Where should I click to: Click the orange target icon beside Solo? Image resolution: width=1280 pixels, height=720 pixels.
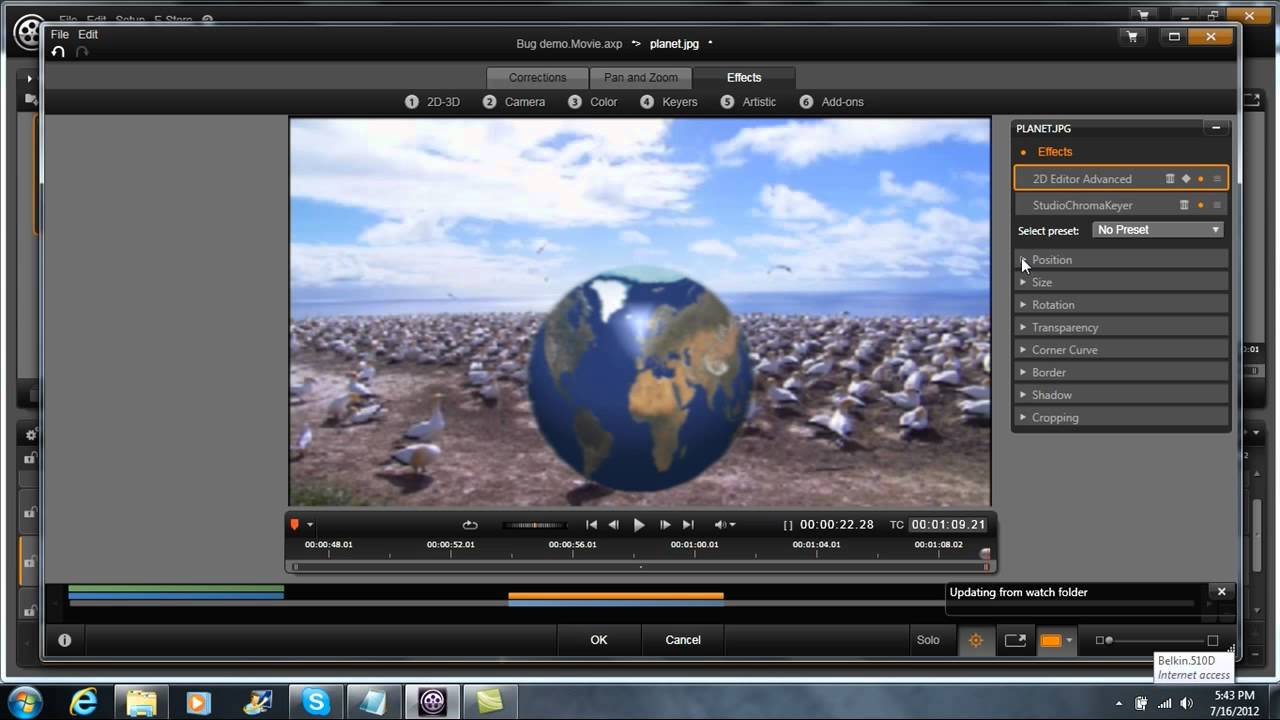pos(976,640)
